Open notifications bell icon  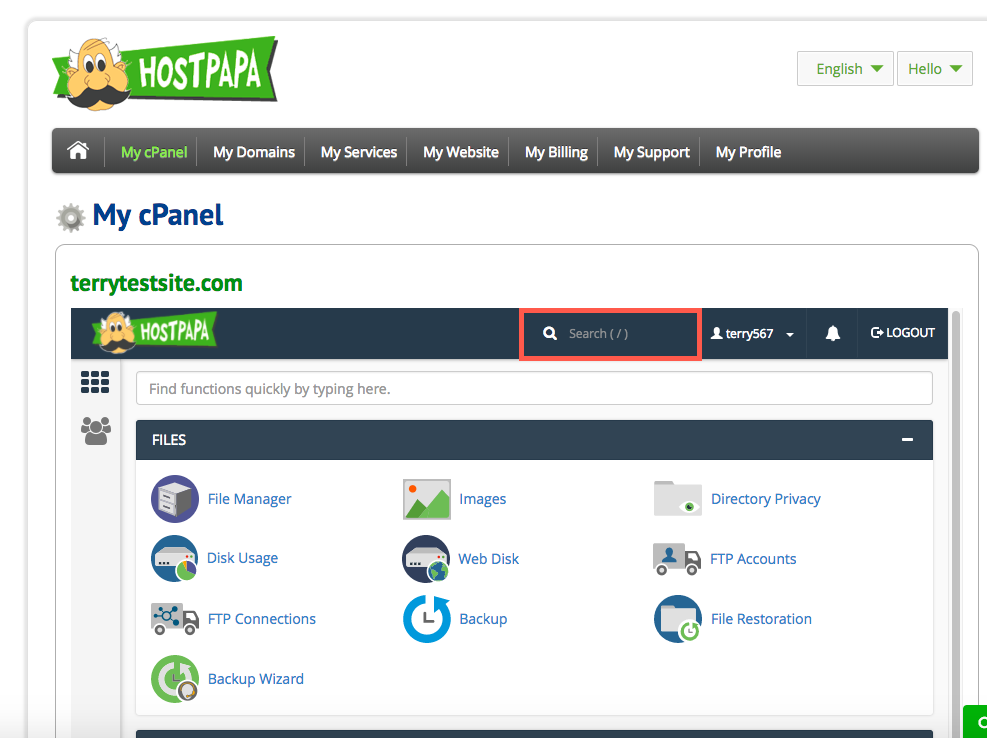pyautogui.click(x=832, y=333)
